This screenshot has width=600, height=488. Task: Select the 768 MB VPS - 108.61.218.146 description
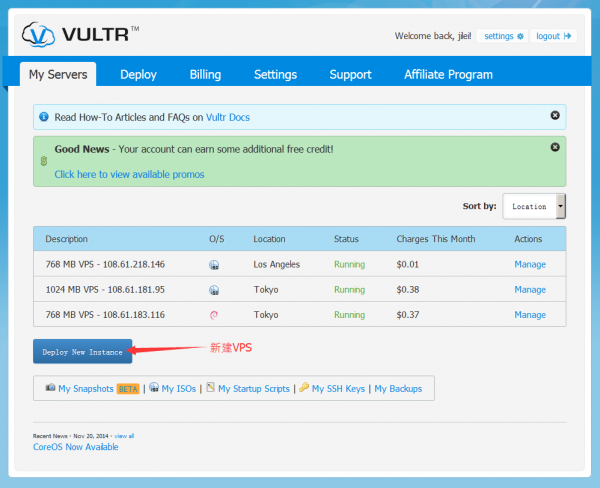[105, 264]
